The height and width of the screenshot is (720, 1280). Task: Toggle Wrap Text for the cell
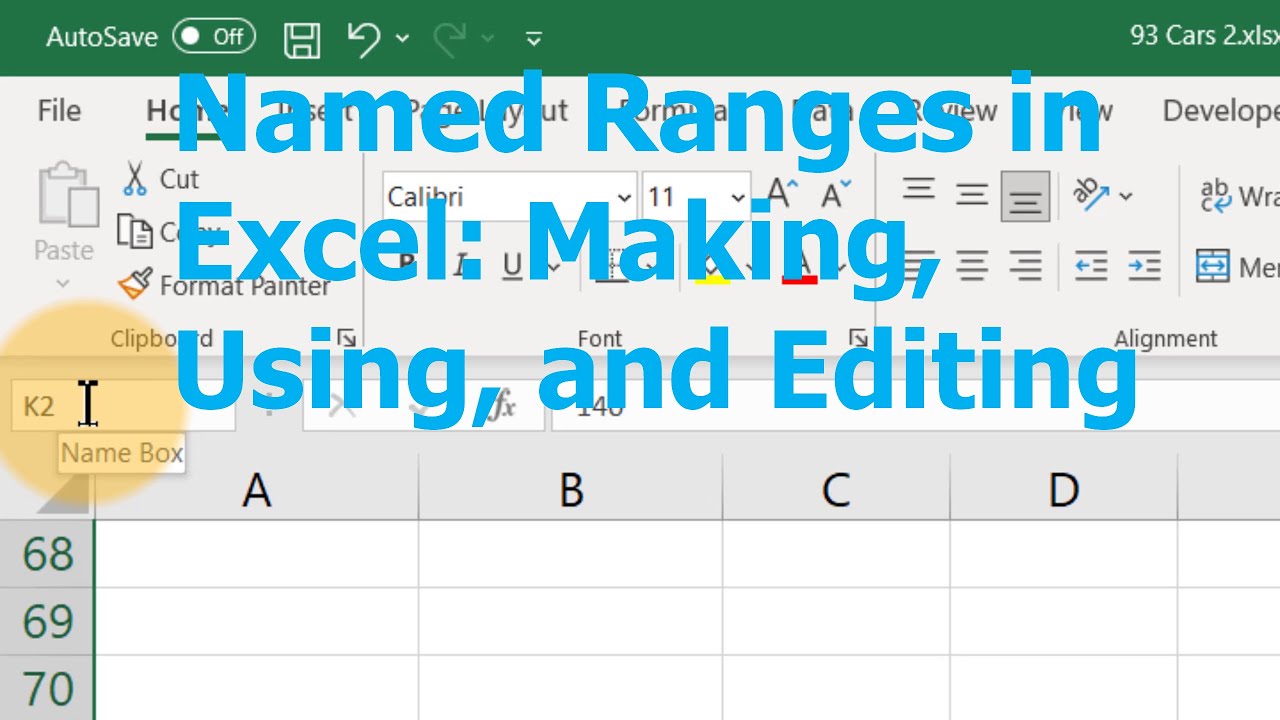(x=1238, y=196)
